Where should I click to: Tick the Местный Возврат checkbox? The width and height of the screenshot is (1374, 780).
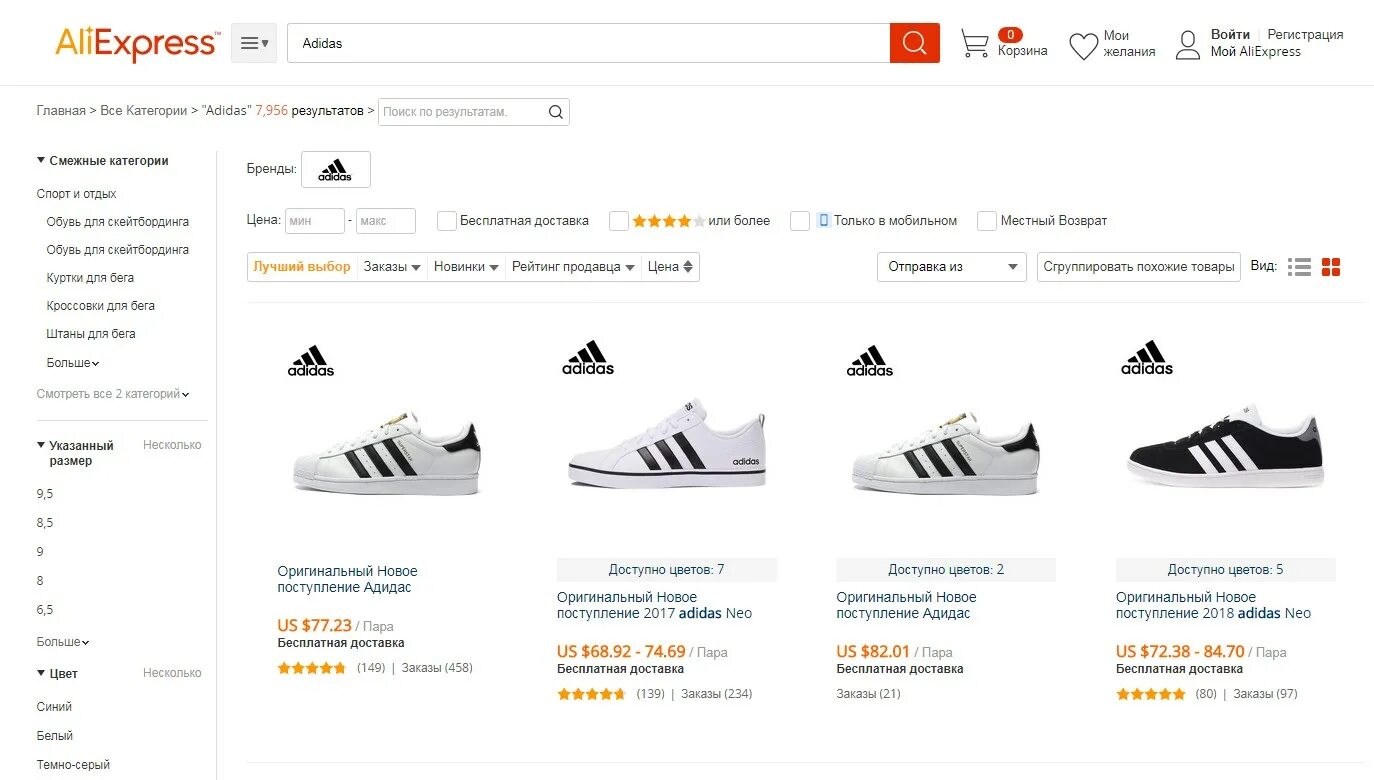(987, 221)
